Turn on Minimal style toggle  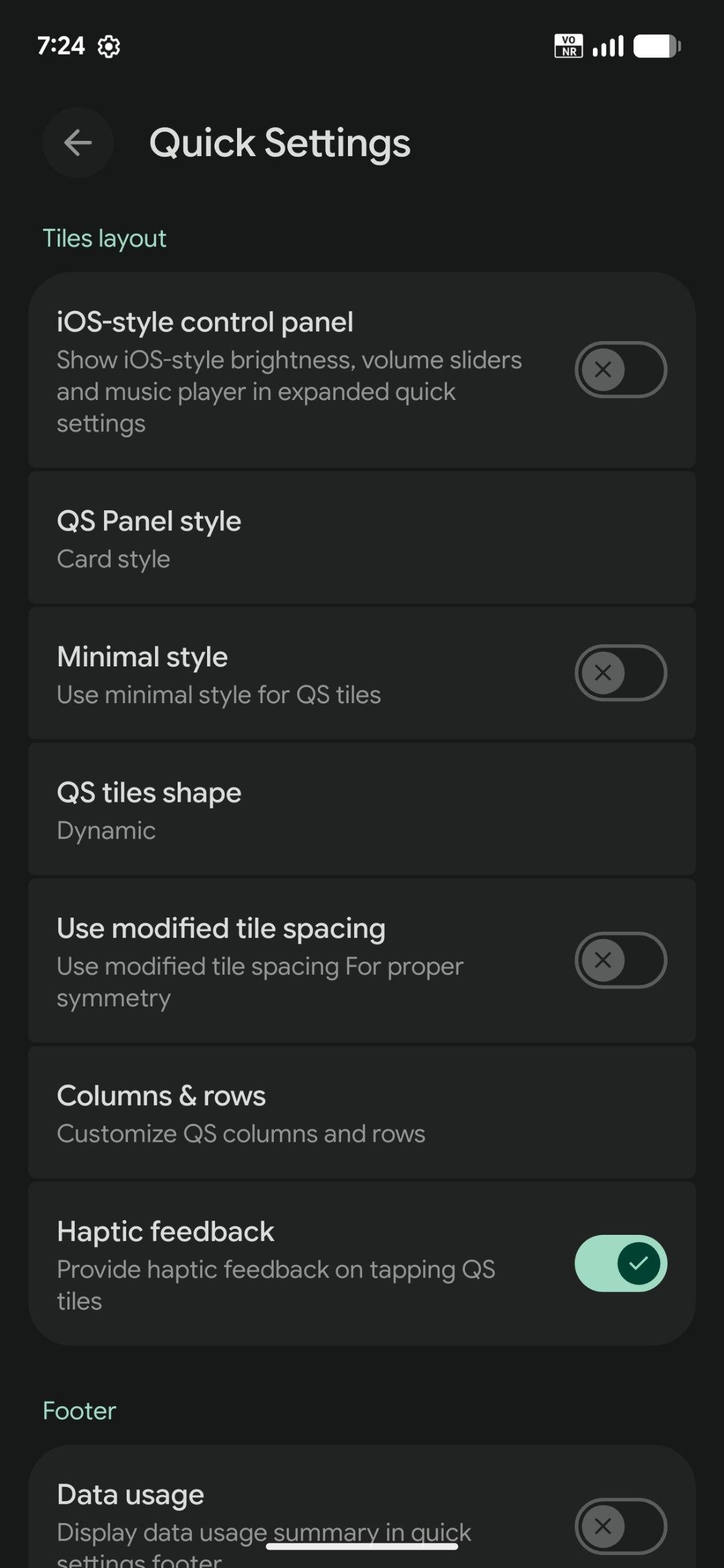click(620, 673)
